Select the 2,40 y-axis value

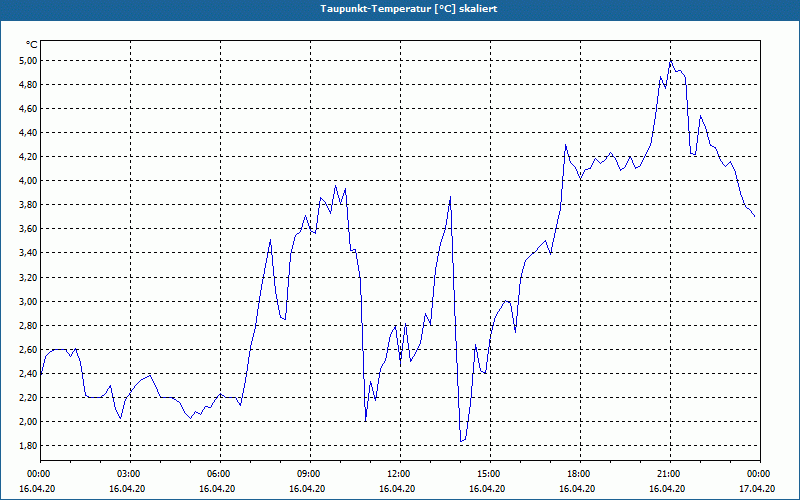(28, 373)
